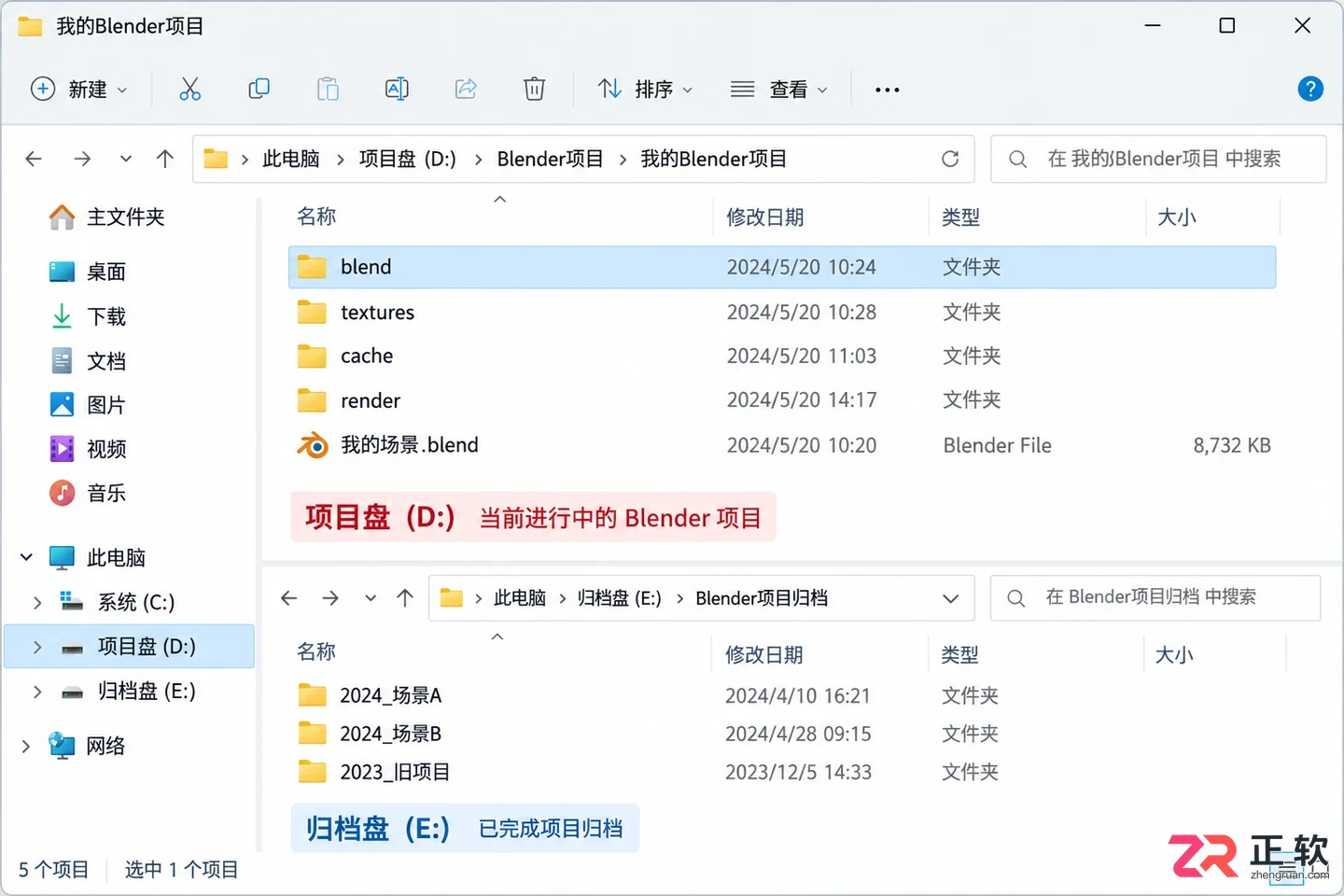The width and height of the screenshot is (1344, 896).
Task: Sort upper list by 修改日期 column
Action: coord(765,217)
